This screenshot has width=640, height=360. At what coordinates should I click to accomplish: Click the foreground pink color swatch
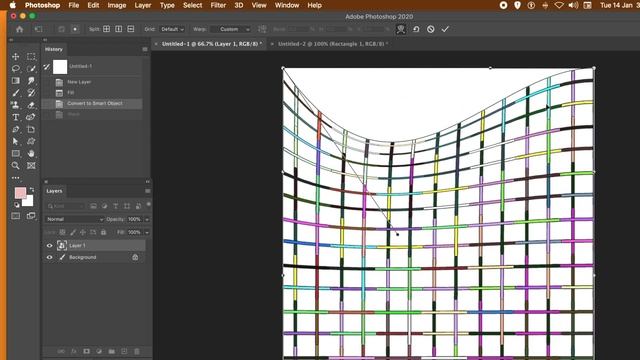click(20, 193)
